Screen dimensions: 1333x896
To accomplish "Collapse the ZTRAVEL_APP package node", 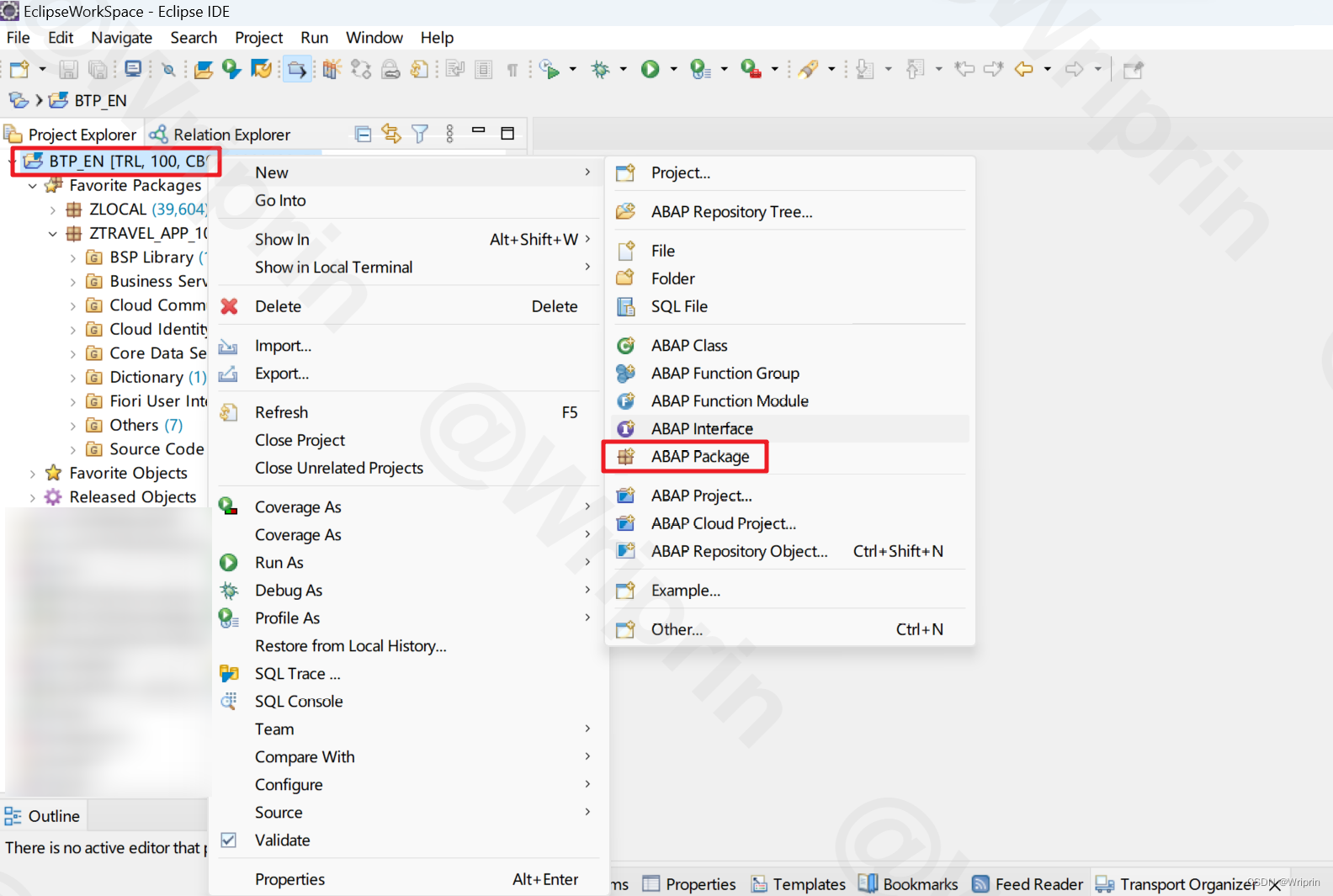I will [x=53, y=234].
